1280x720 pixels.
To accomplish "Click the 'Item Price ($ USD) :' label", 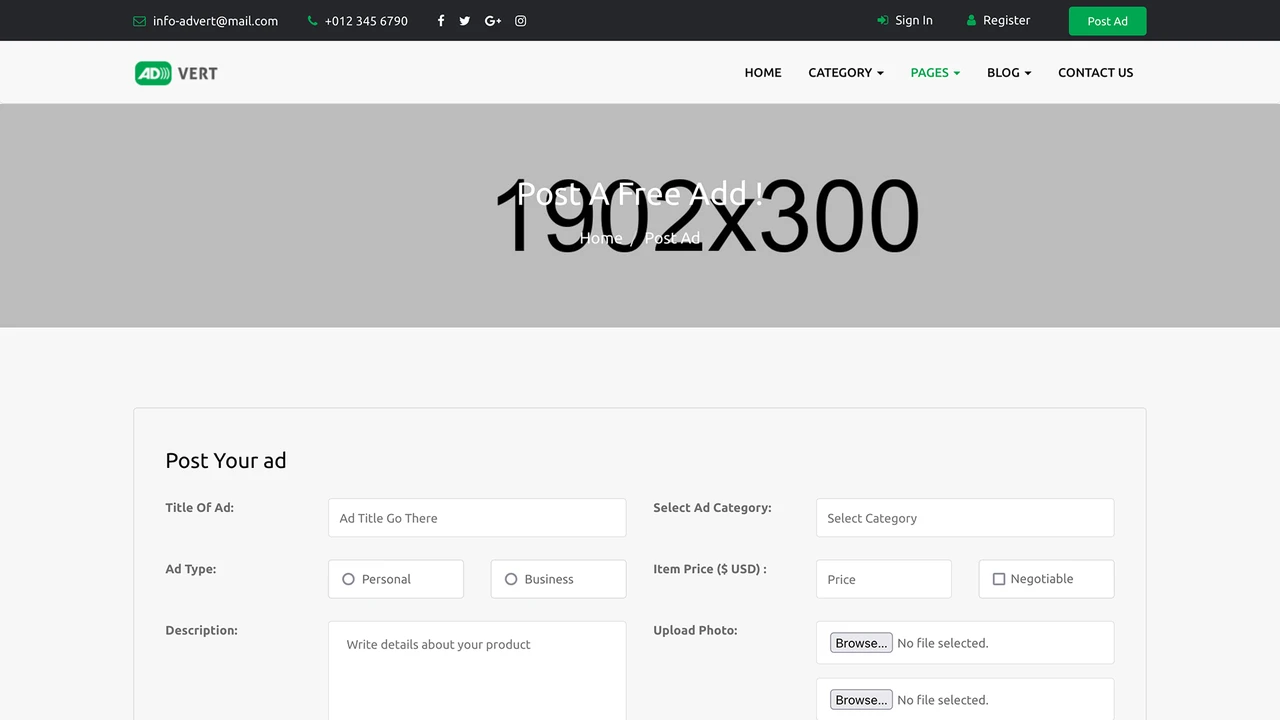I will (710, 569).
